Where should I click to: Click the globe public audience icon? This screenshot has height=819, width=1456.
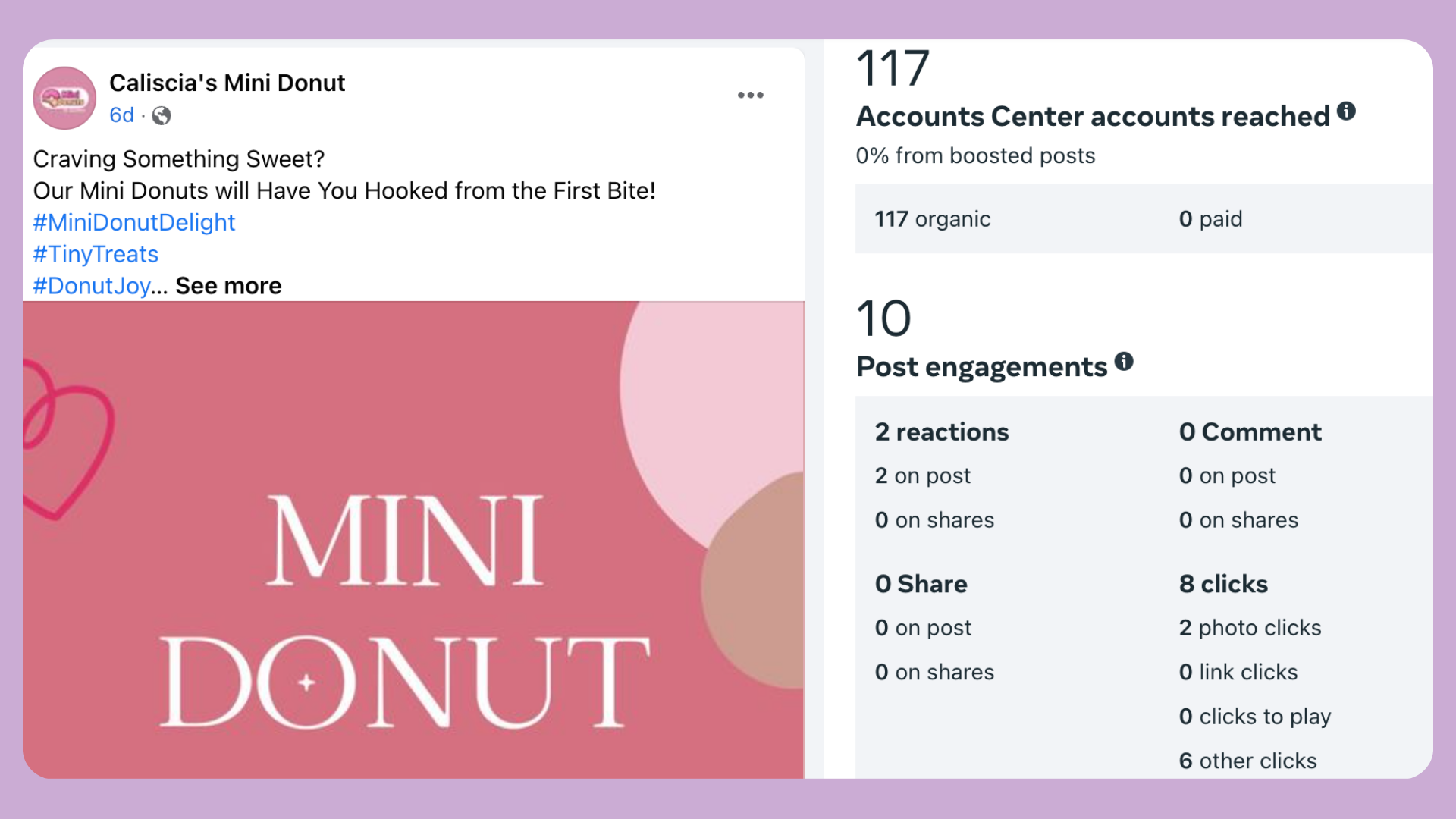tap(162, 115)
